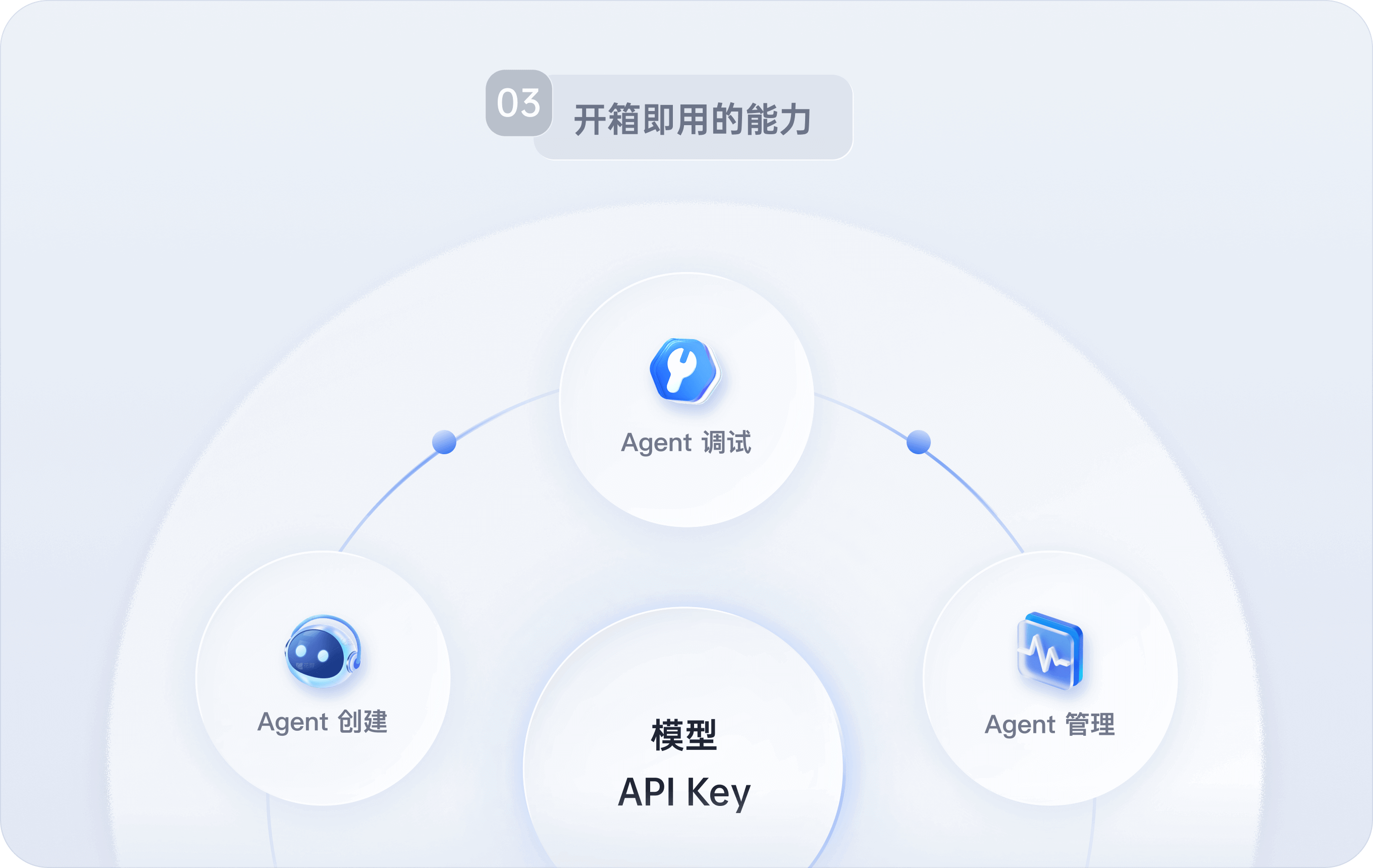
Task: Open the Agent 调试 circle card
Action: (686, 400)
